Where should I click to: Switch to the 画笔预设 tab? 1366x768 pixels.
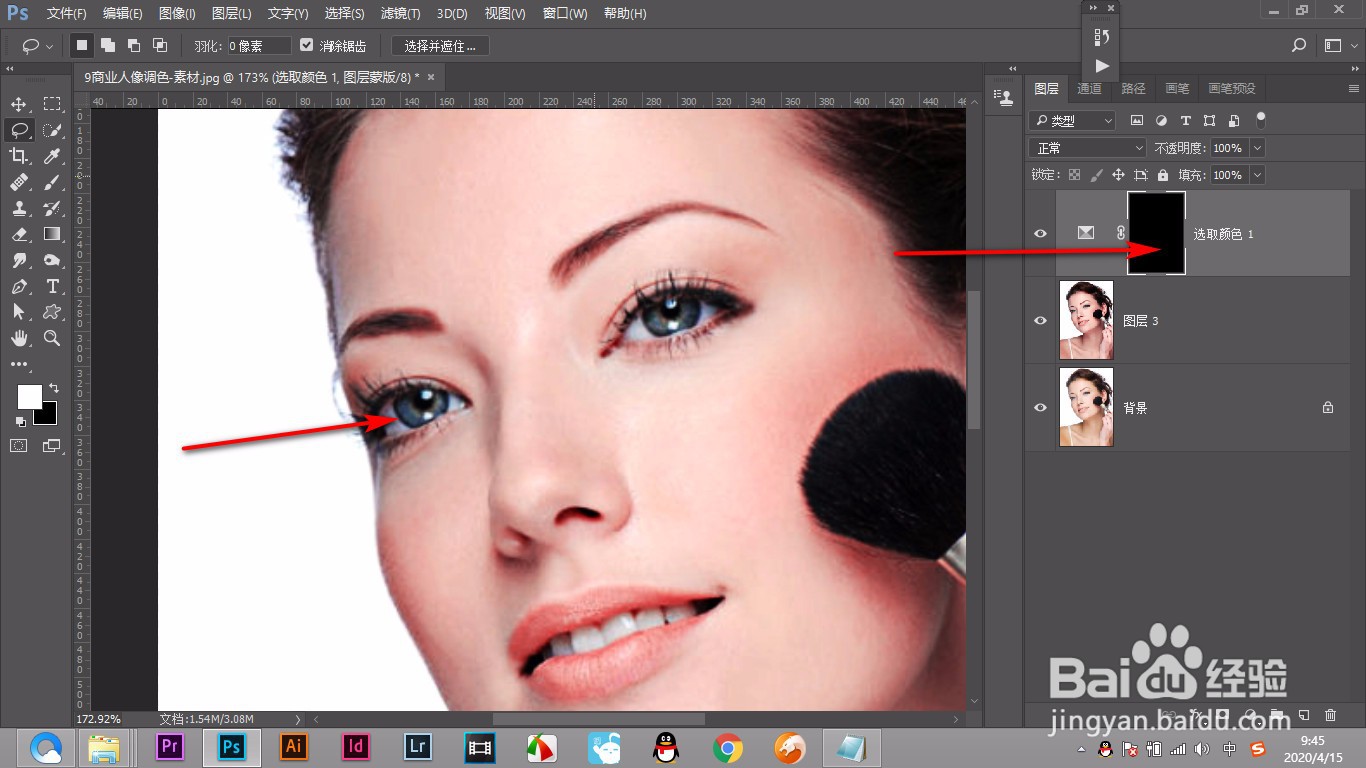click(1232, 88)
